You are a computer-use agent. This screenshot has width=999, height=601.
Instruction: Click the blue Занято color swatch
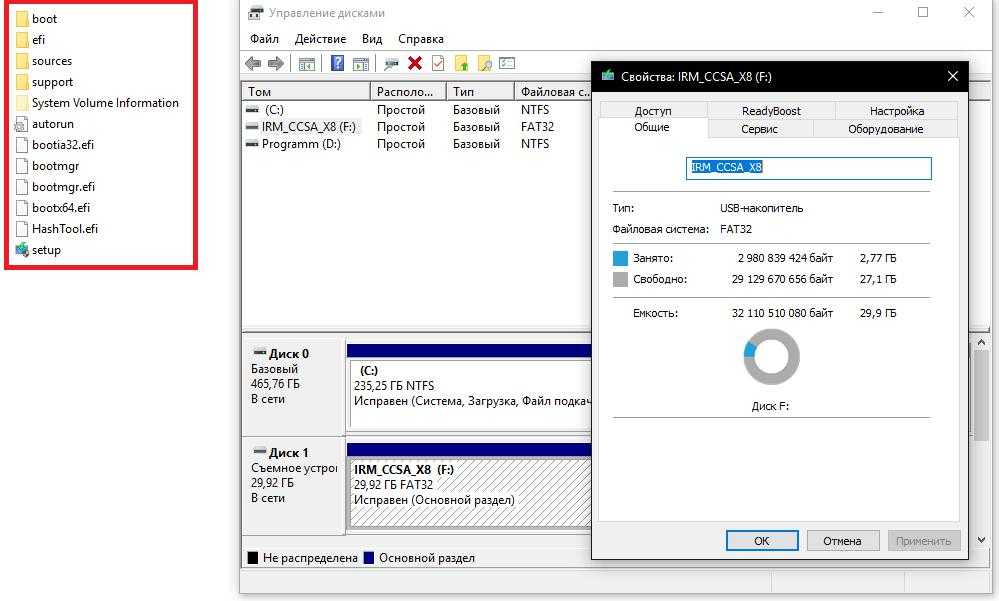621,258
